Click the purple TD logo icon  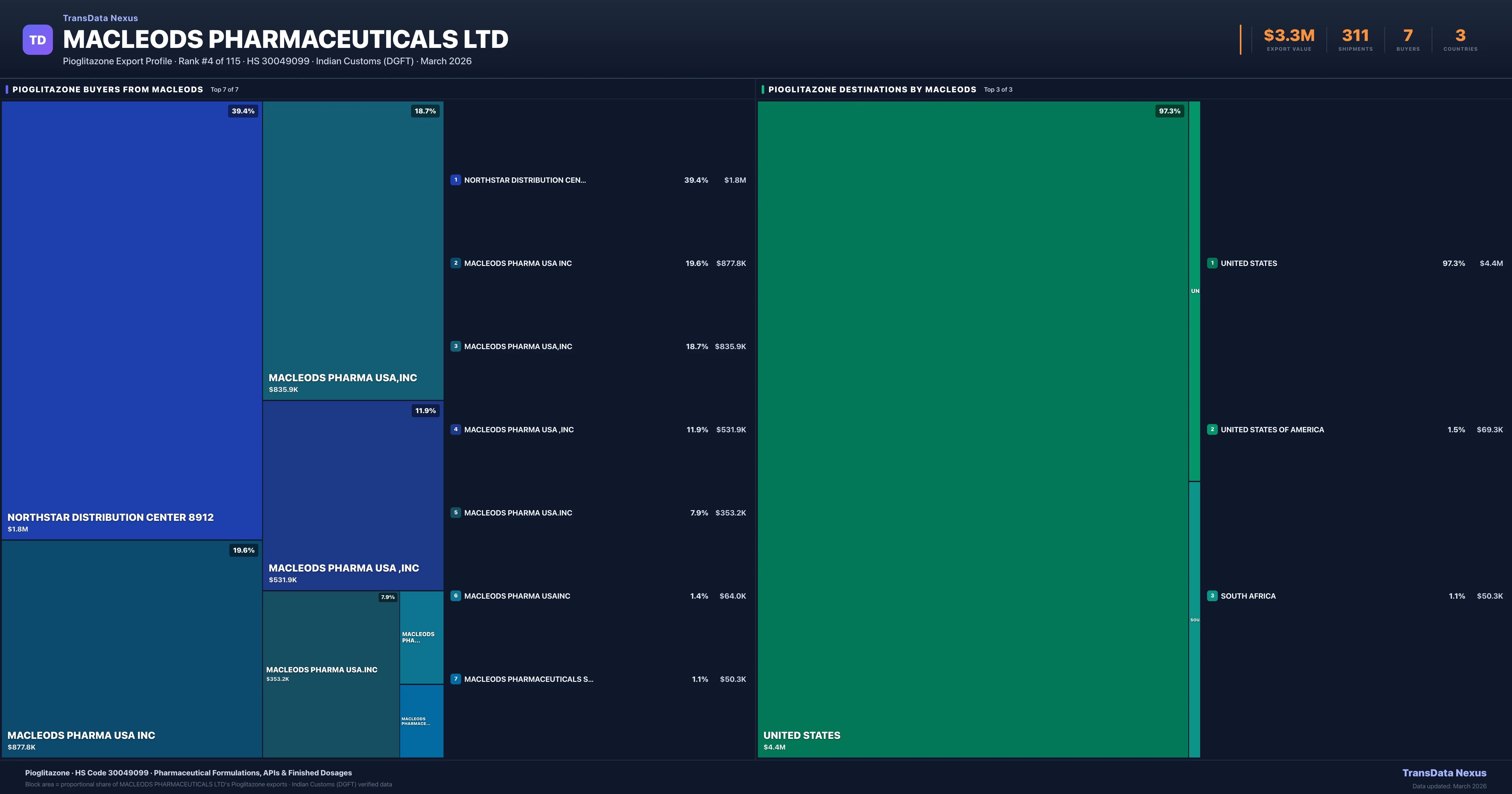click(x=37, y=39)
